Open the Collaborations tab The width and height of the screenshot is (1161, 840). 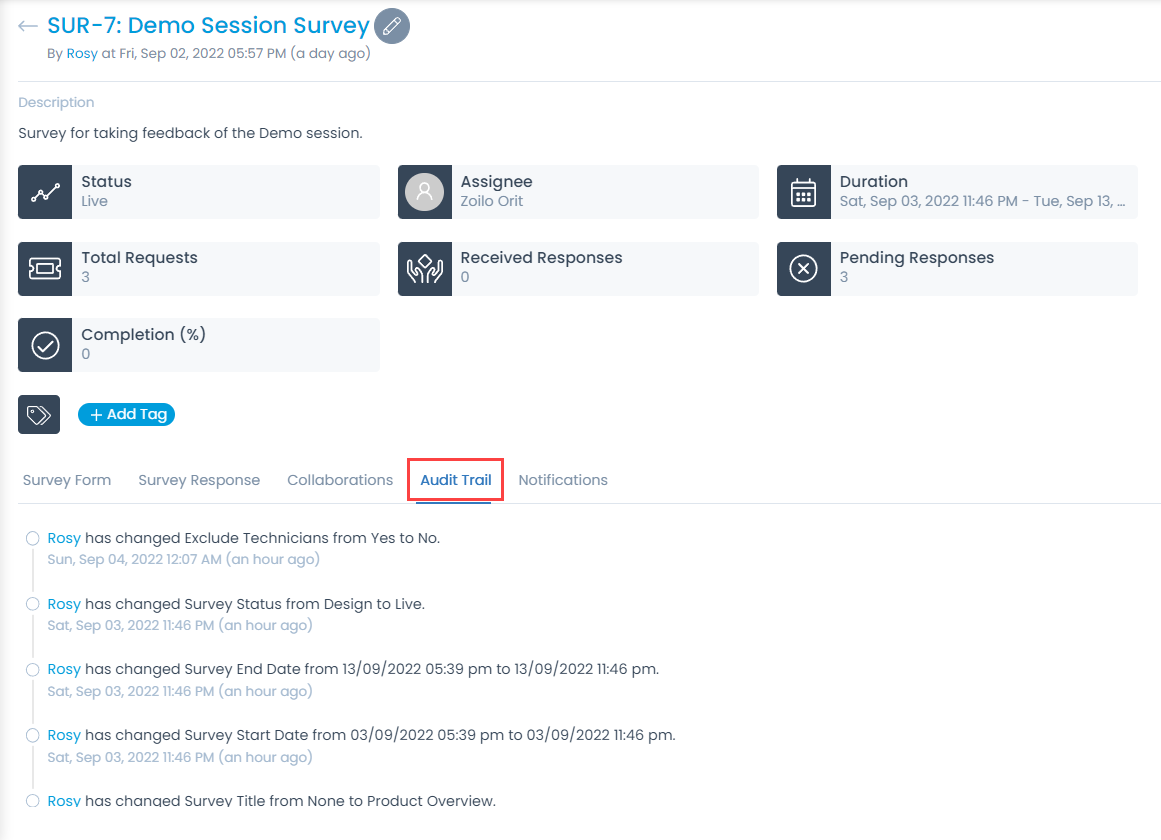pyautogui.click(x=340, y=480)
